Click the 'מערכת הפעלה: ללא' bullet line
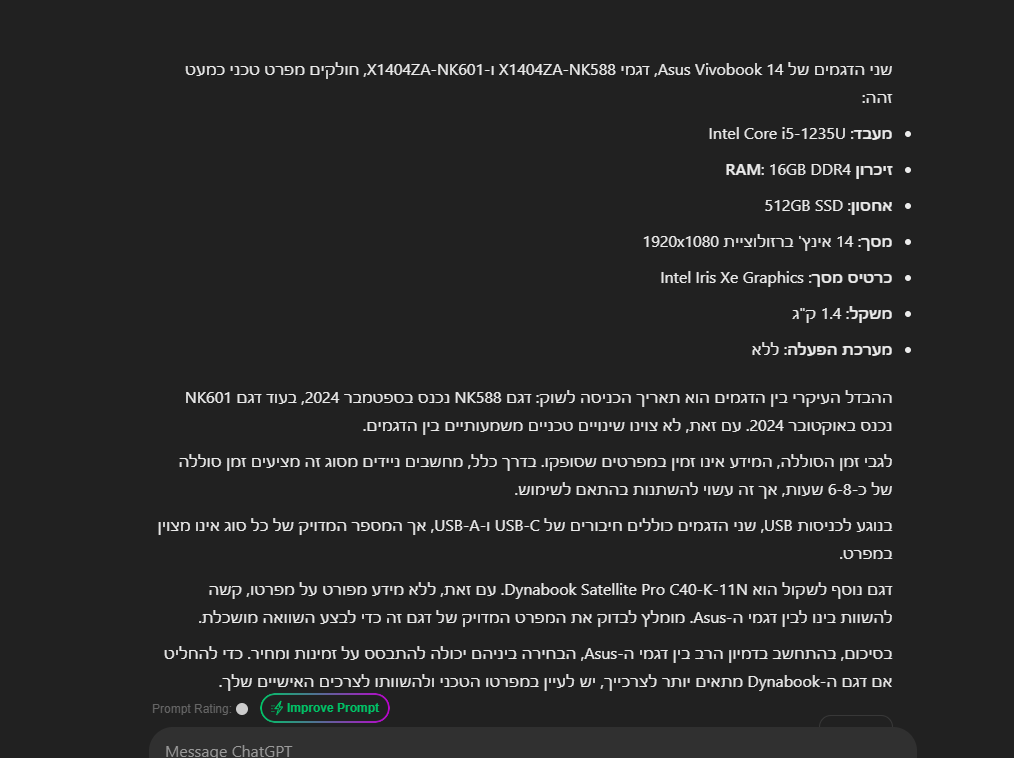 [821, 350]
